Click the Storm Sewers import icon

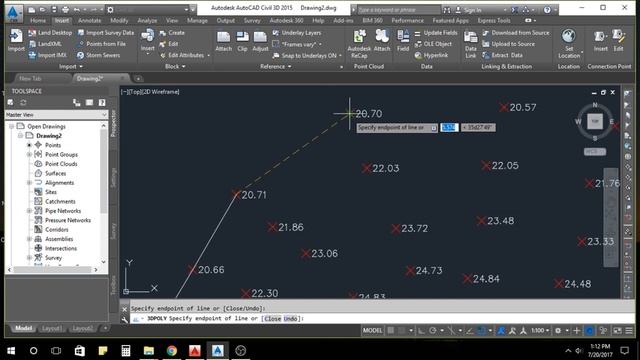pos(80,55)
